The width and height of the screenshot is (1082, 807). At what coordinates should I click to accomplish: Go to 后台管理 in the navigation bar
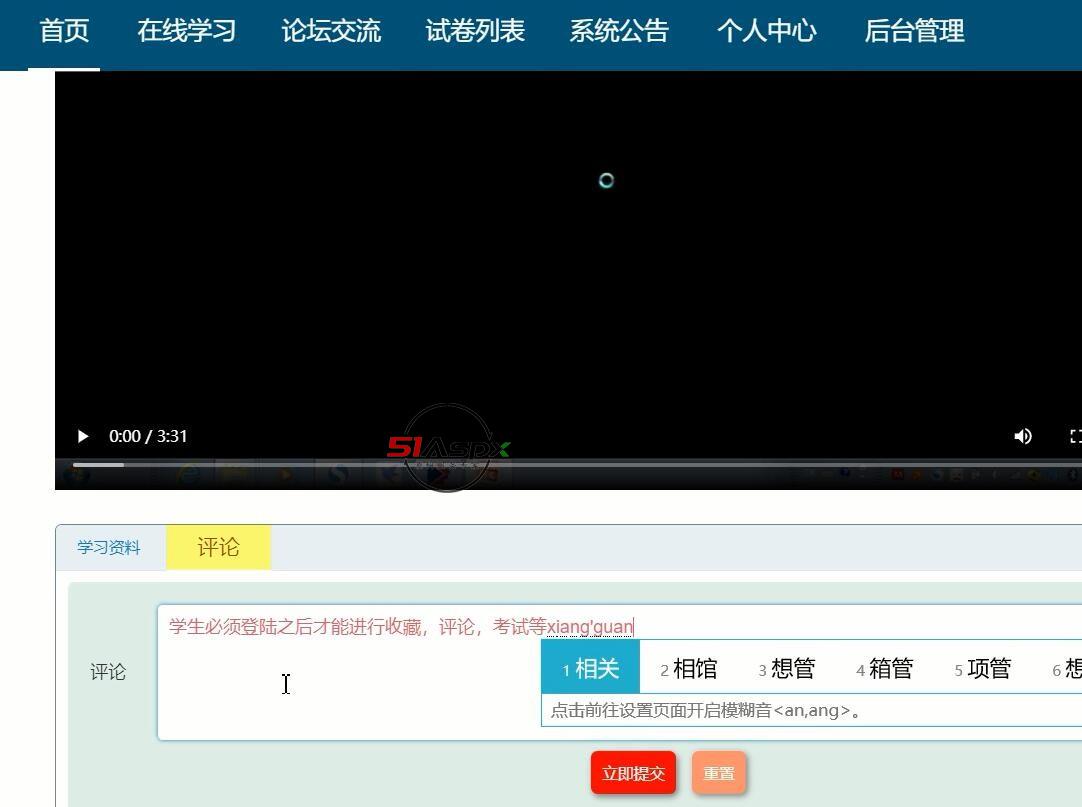[914, 31]
